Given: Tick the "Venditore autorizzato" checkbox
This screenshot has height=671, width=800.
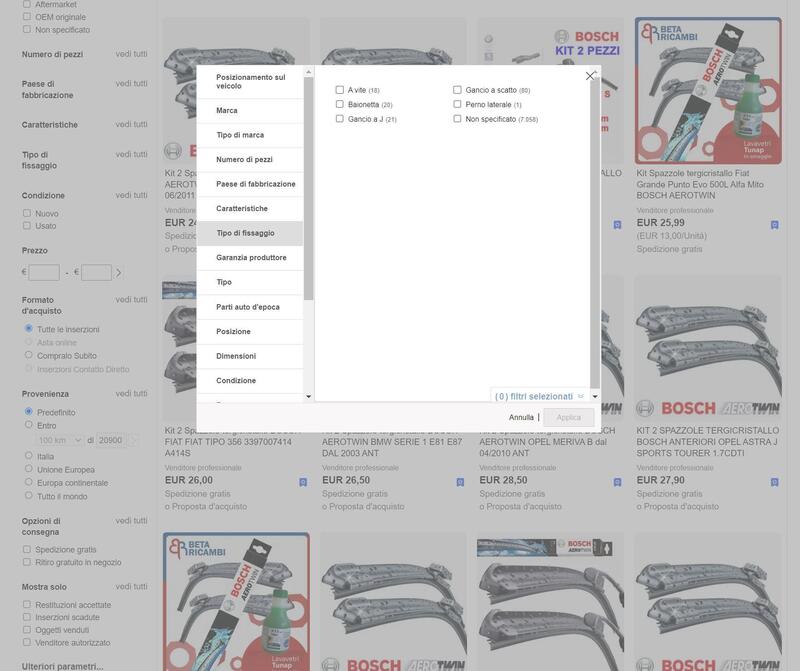Looking at the screenshot, I should [x=27, y=642].
